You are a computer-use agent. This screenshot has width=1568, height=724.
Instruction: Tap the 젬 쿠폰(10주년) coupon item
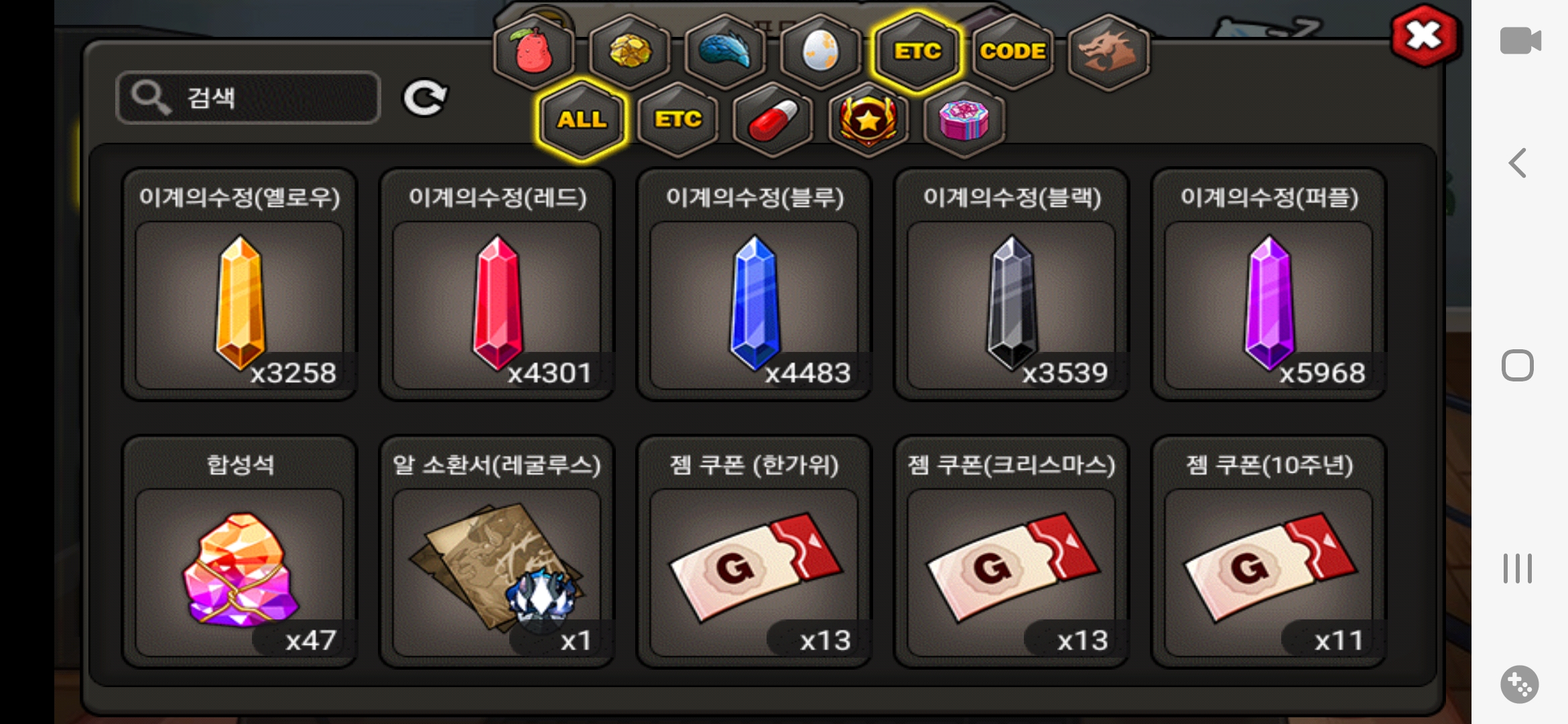point(1268,552)
